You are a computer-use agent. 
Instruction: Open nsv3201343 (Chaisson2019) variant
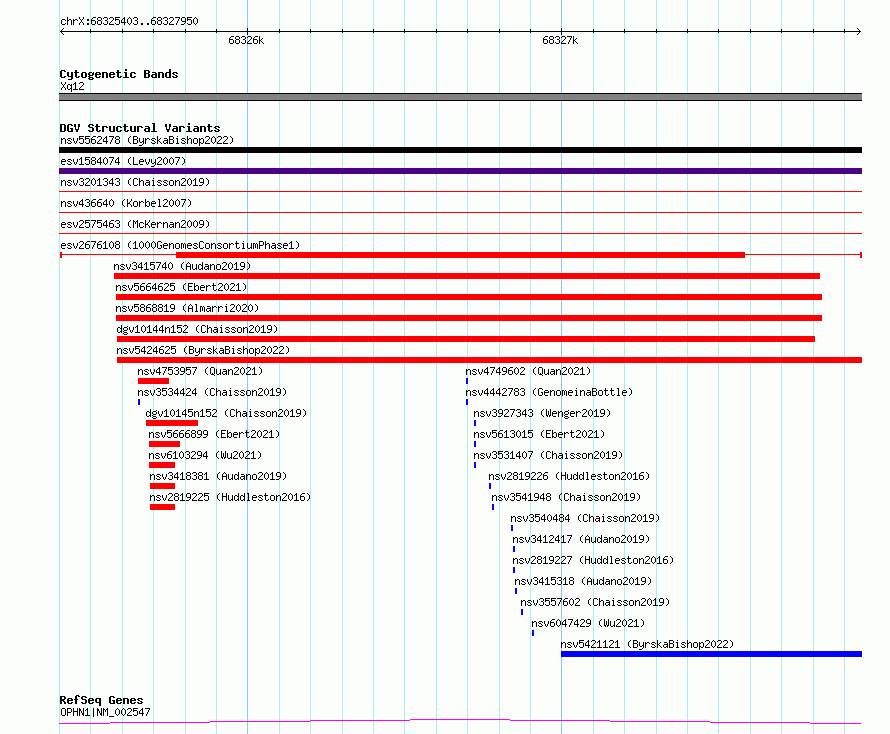pyautogui.click(x=135, y=182)
